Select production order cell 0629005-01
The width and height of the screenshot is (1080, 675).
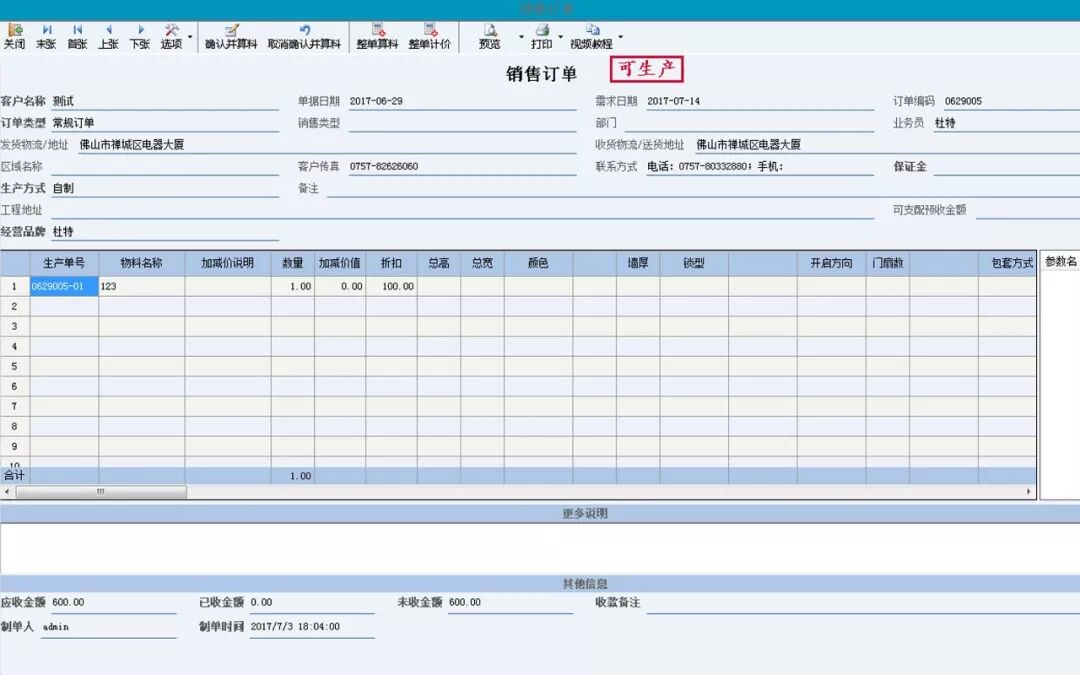point(60,285)
